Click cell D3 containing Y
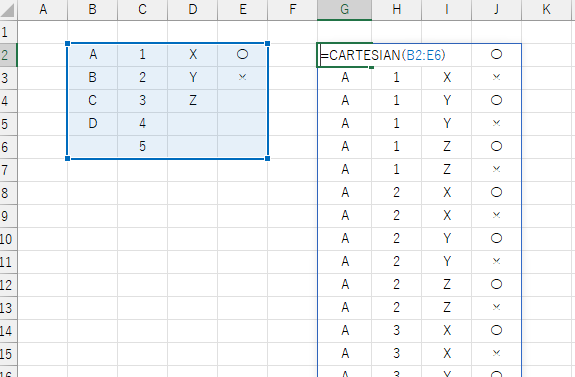 (193, 78)
